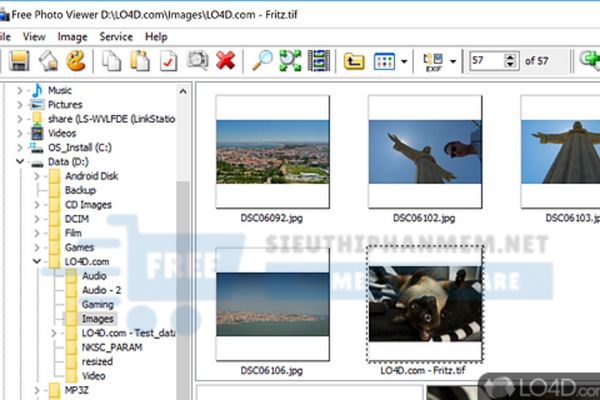Screen dimensions: 600x400
Task: Expand the LO4D.com - Test_data folder
Action: pos(54,333)
